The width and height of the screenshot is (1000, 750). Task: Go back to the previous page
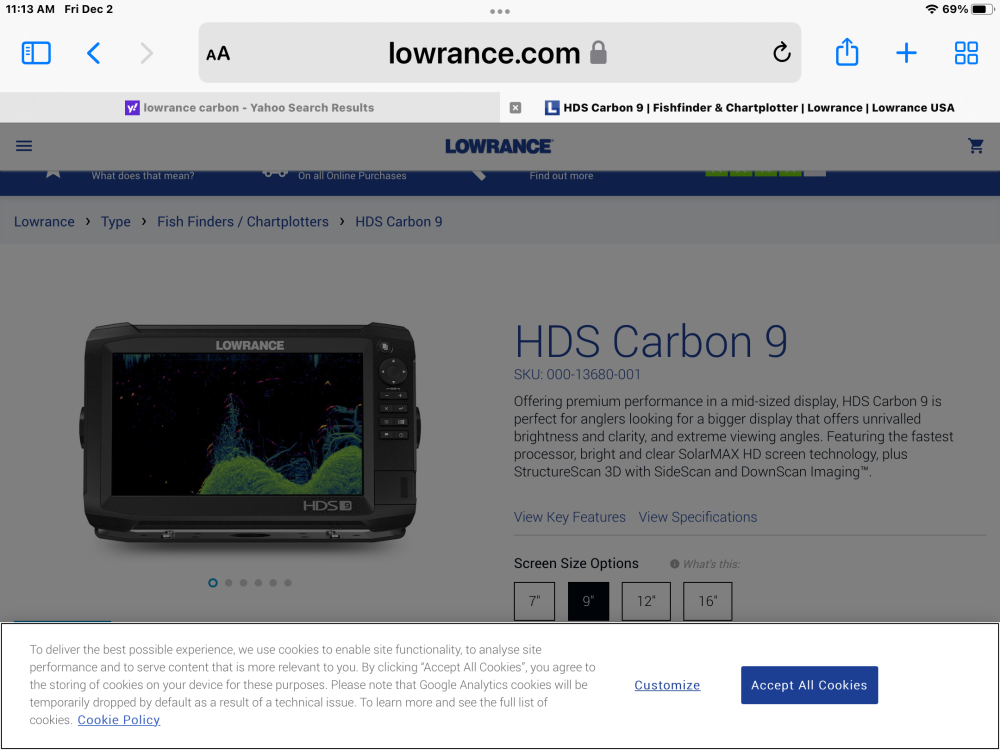[93, 53]
